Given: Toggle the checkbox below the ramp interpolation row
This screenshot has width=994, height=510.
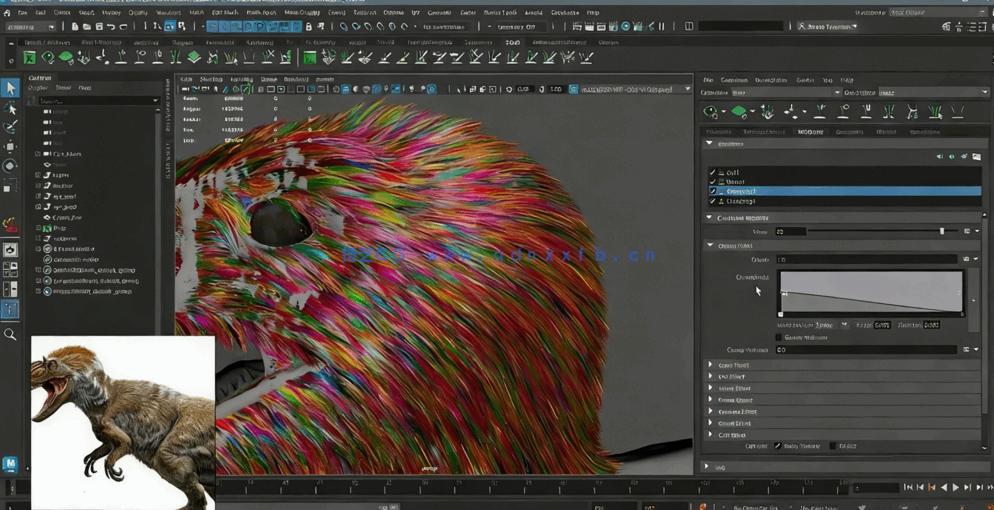Looking at the screenshot, I should coord(778,338).
